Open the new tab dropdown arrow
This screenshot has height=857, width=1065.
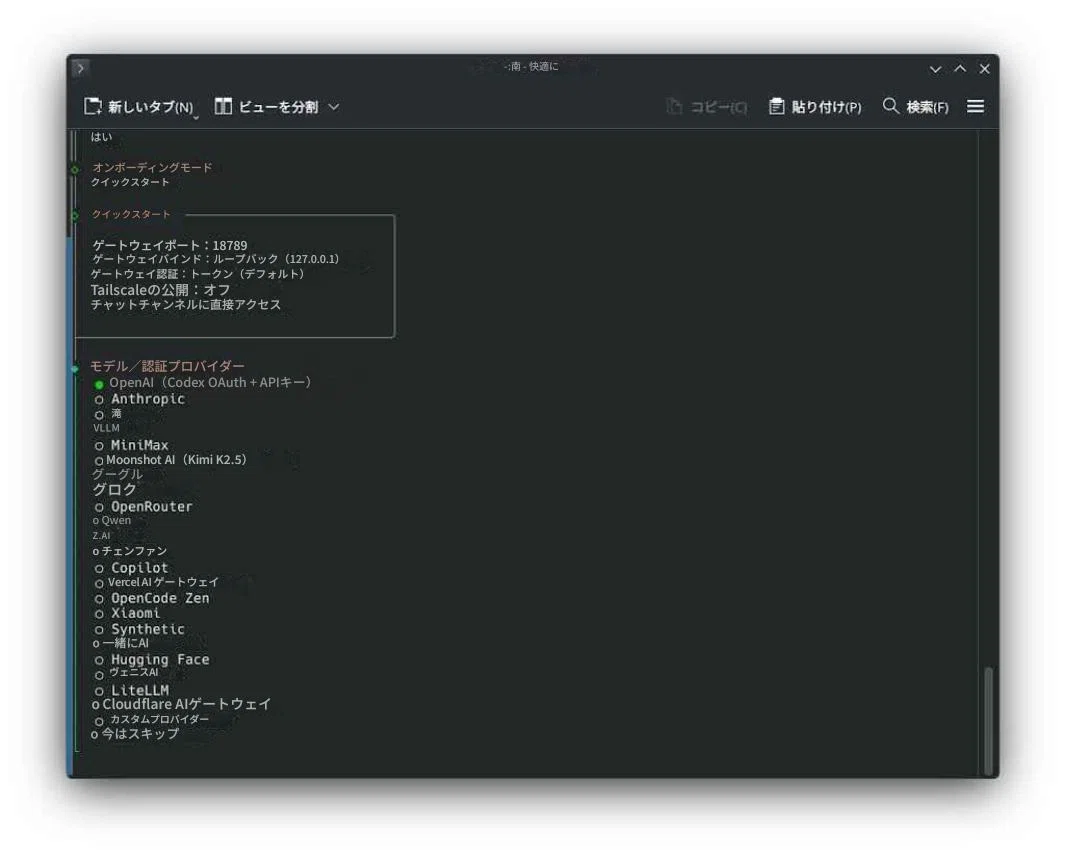pos(196,118)
